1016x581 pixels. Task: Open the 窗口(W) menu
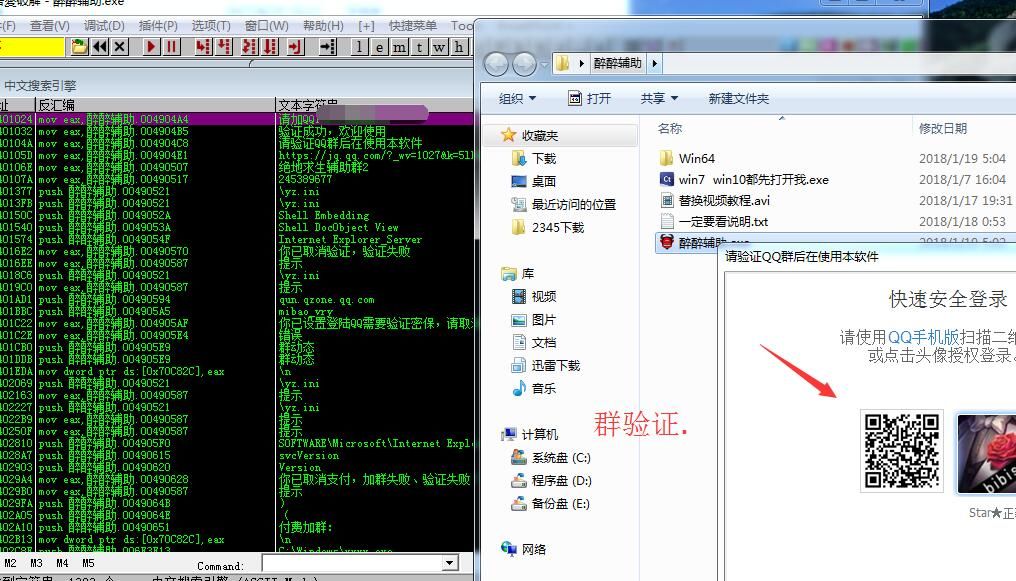click(x=266, y=25)
